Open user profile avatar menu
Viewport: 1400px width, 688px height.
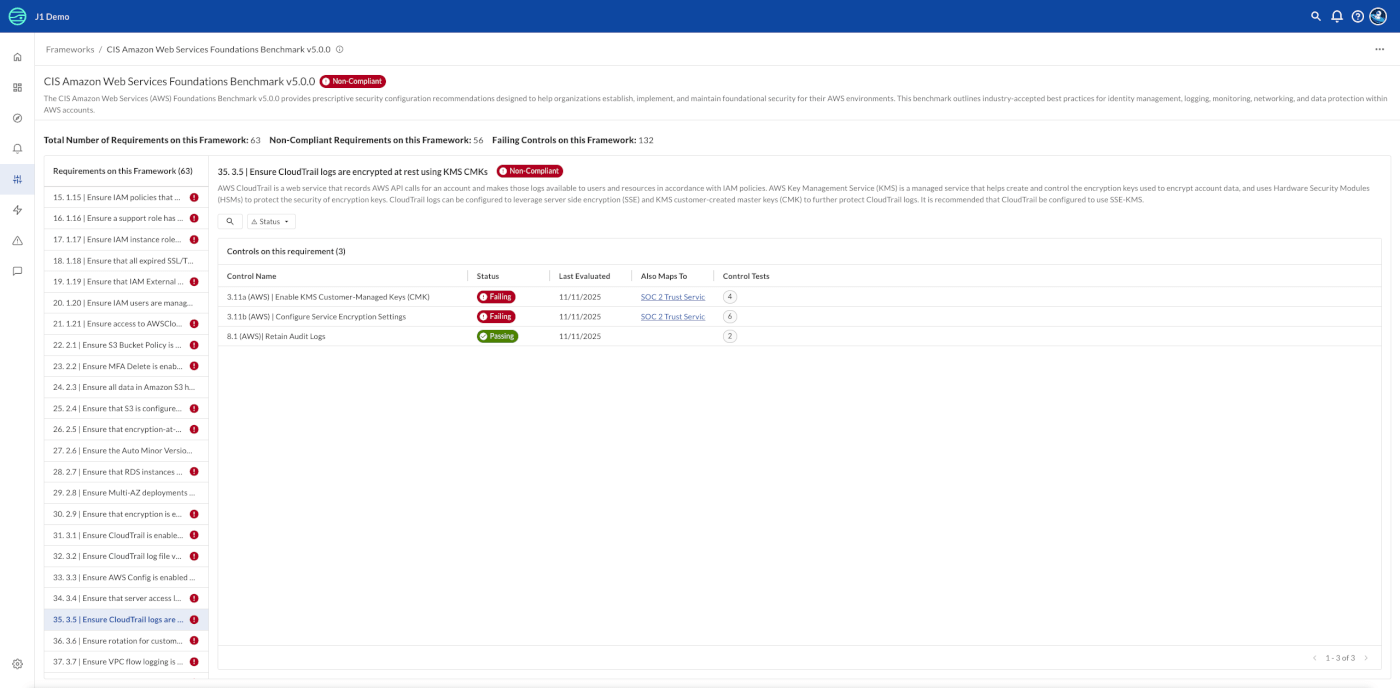pos(1378,16)
